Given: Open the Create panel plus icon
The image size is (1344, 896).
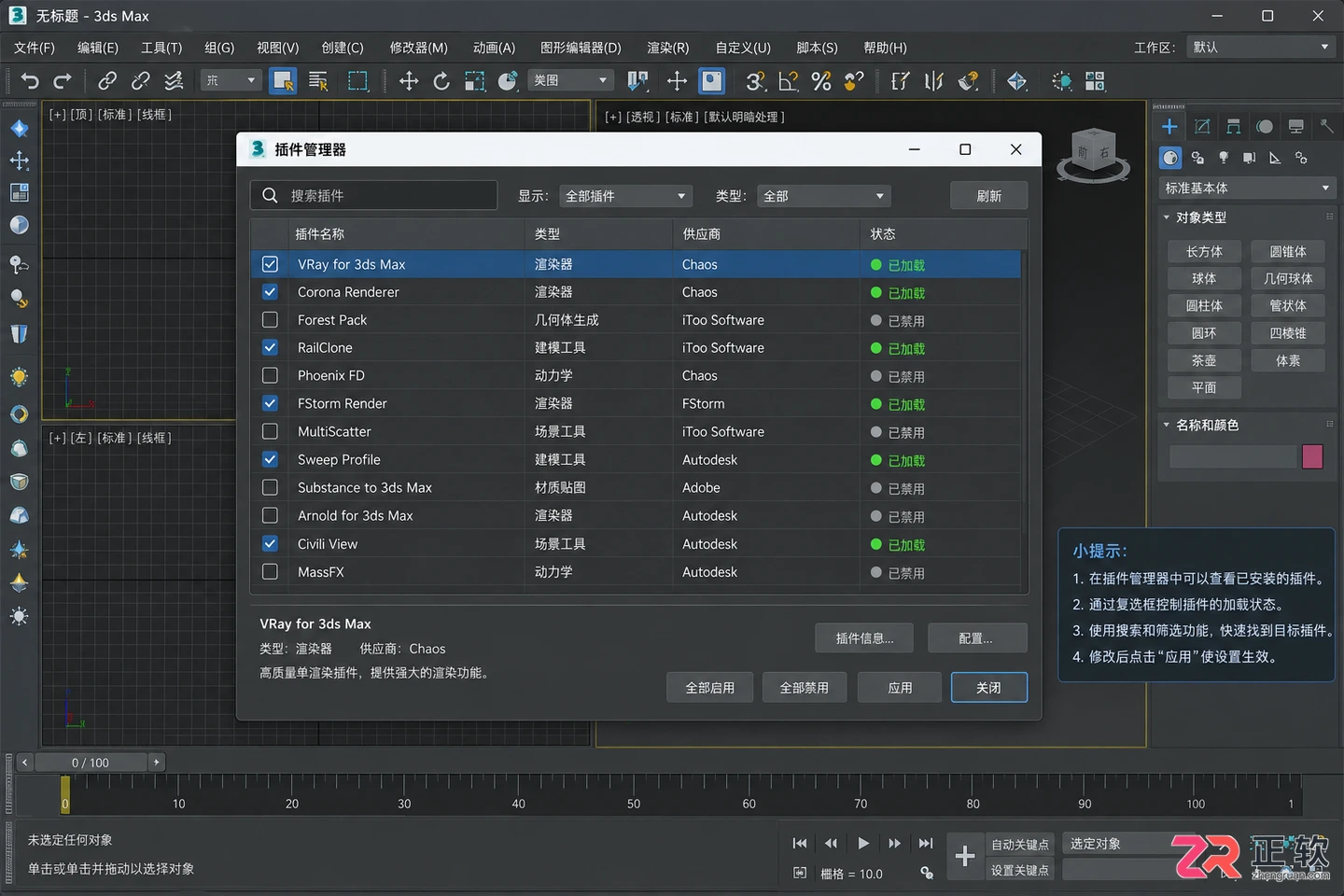Looking at the screenshot, I should click(1169, 126).
